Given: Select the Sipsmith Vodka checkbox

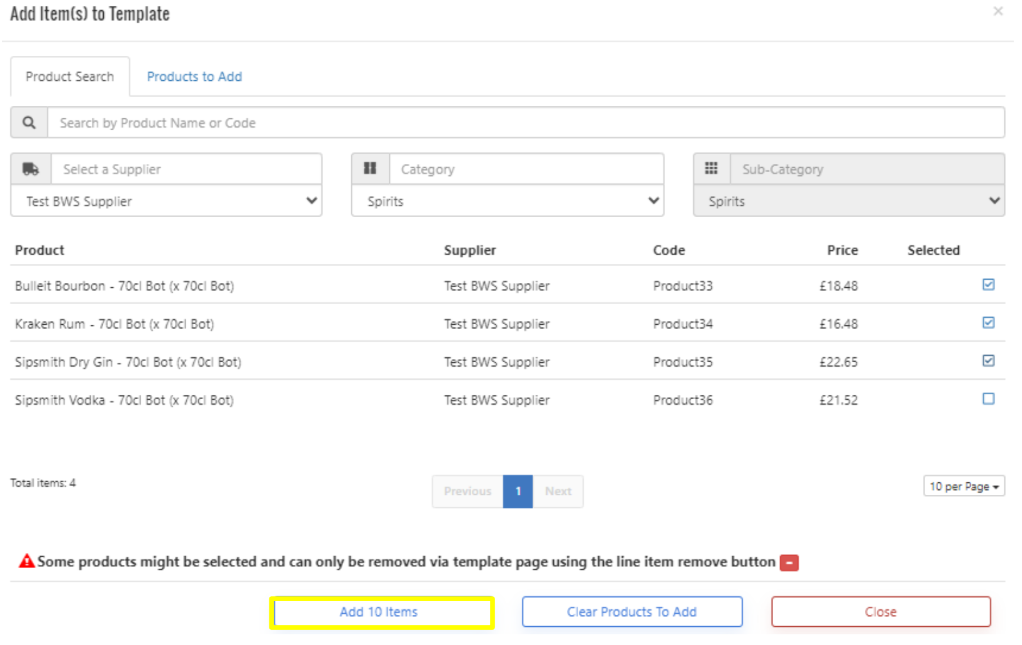Looking at the screenshot, I should (x=988, y=399).
